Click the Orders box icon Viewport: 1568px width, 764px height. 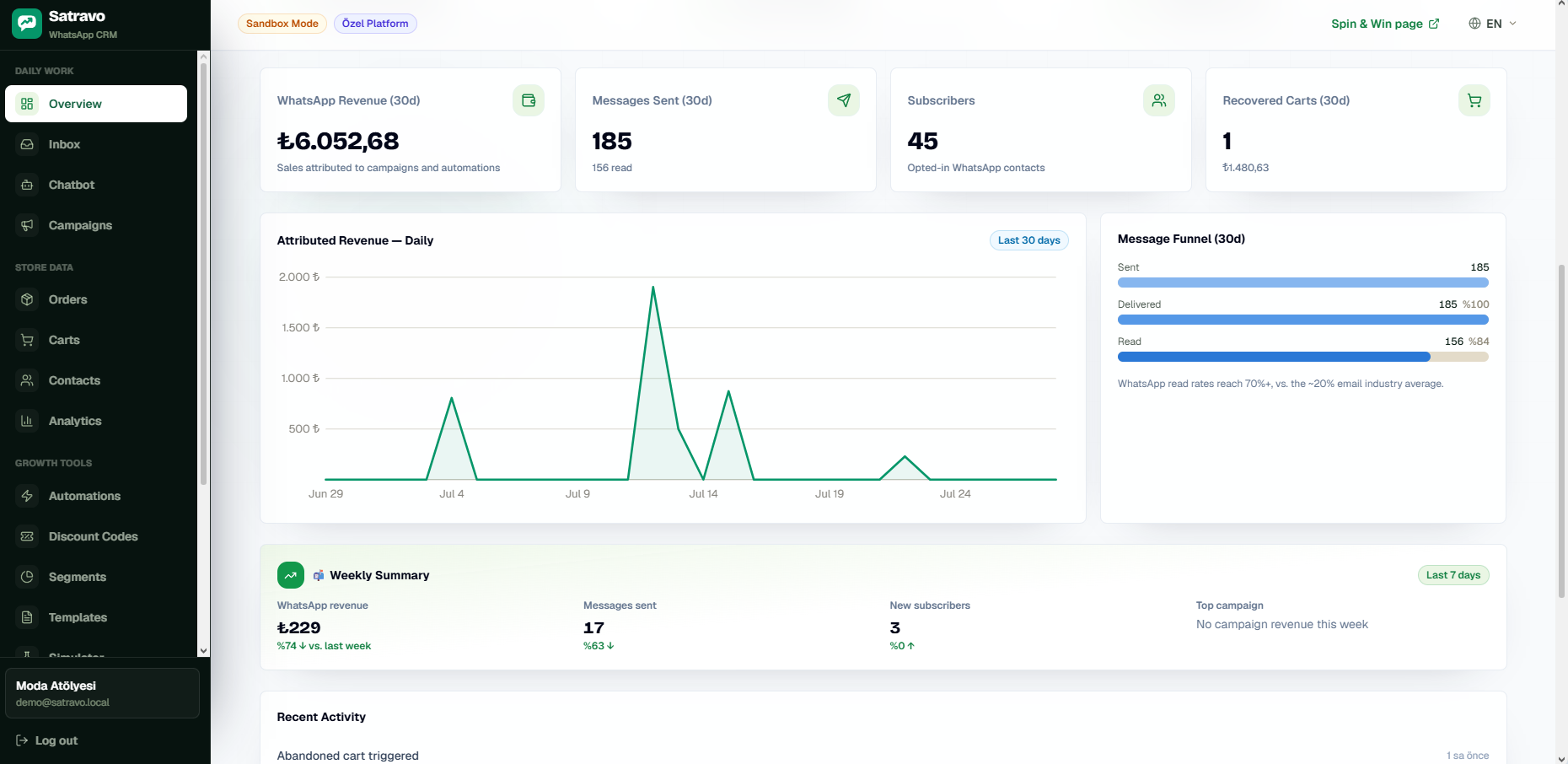point(27,299)
